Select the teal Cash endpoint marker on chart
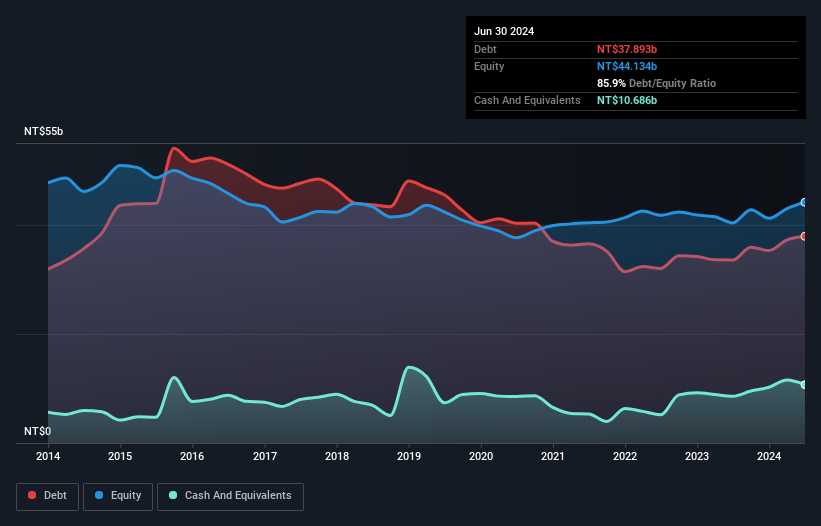The image size is (821, 526). [x=804, y=385]
